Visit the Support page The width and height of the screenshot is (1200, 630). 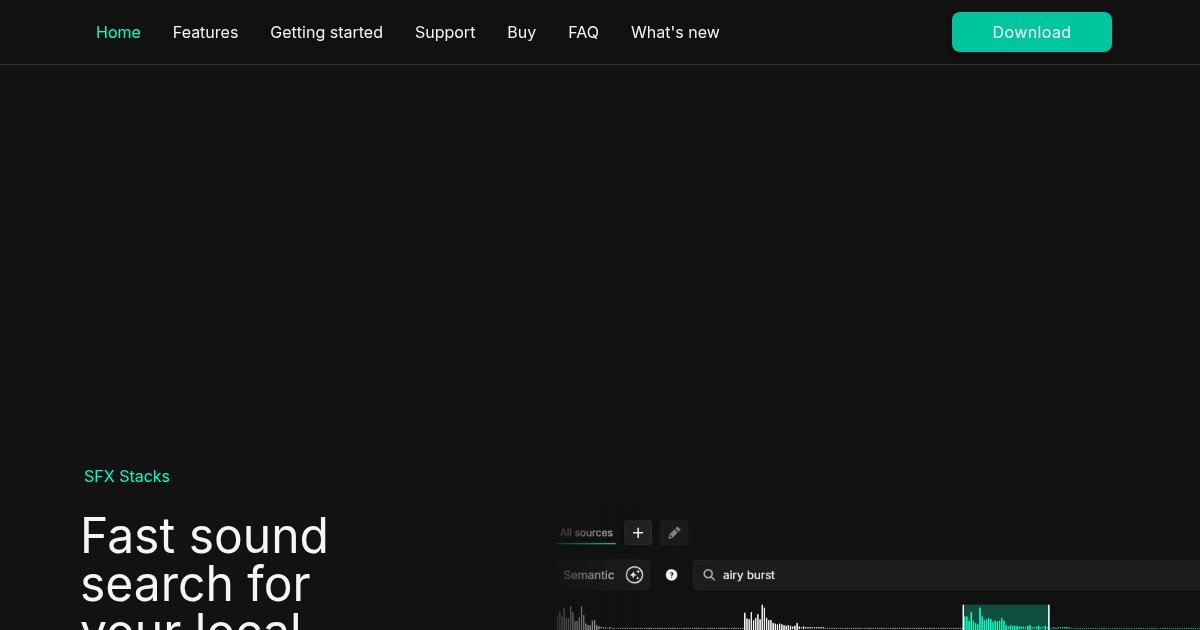point(445,32)
